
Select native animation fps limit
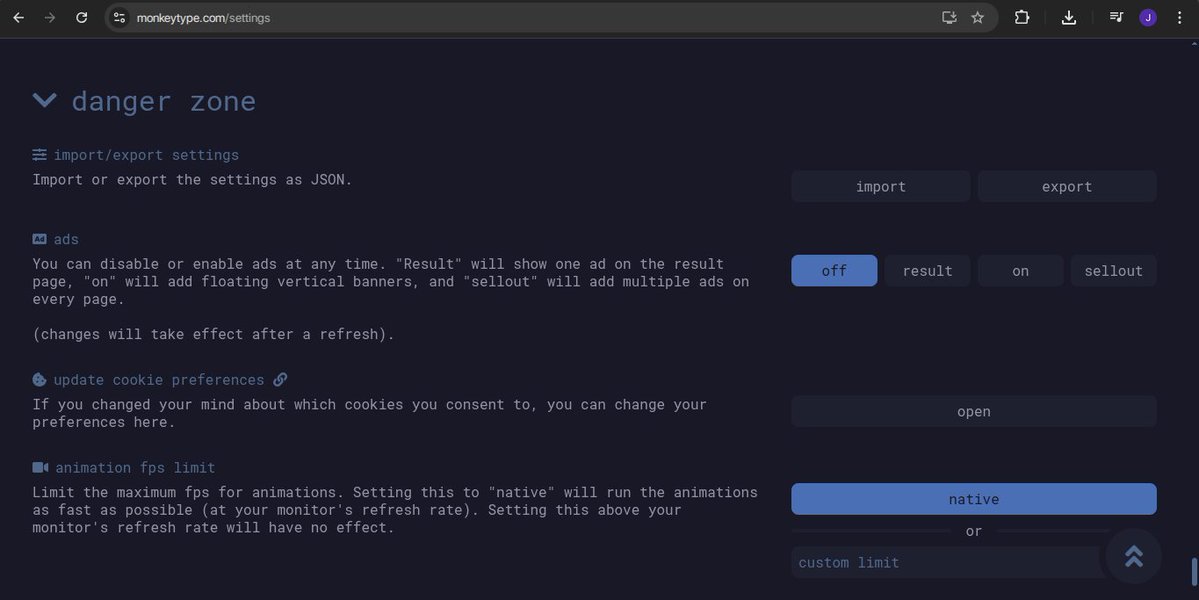pos(973,499)
